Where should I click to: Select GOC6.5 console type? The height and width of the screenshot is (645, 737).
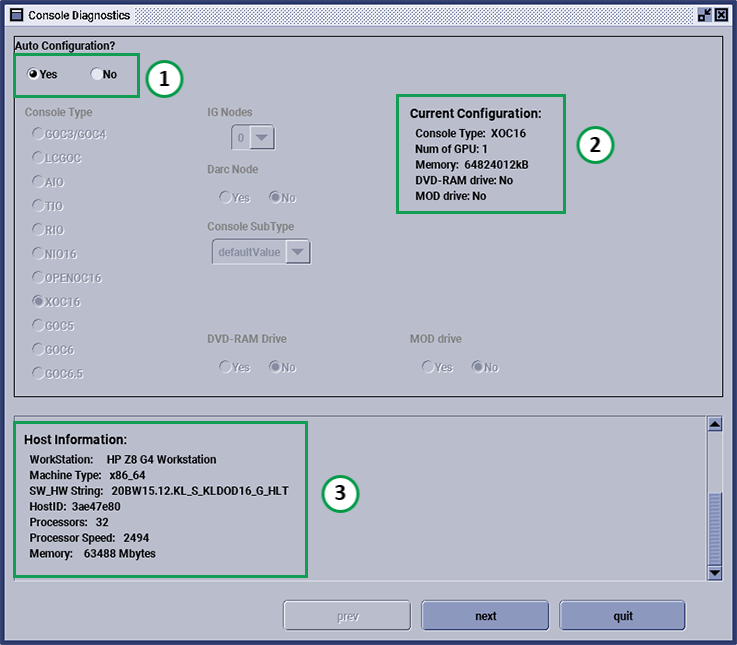click(38, 373)
